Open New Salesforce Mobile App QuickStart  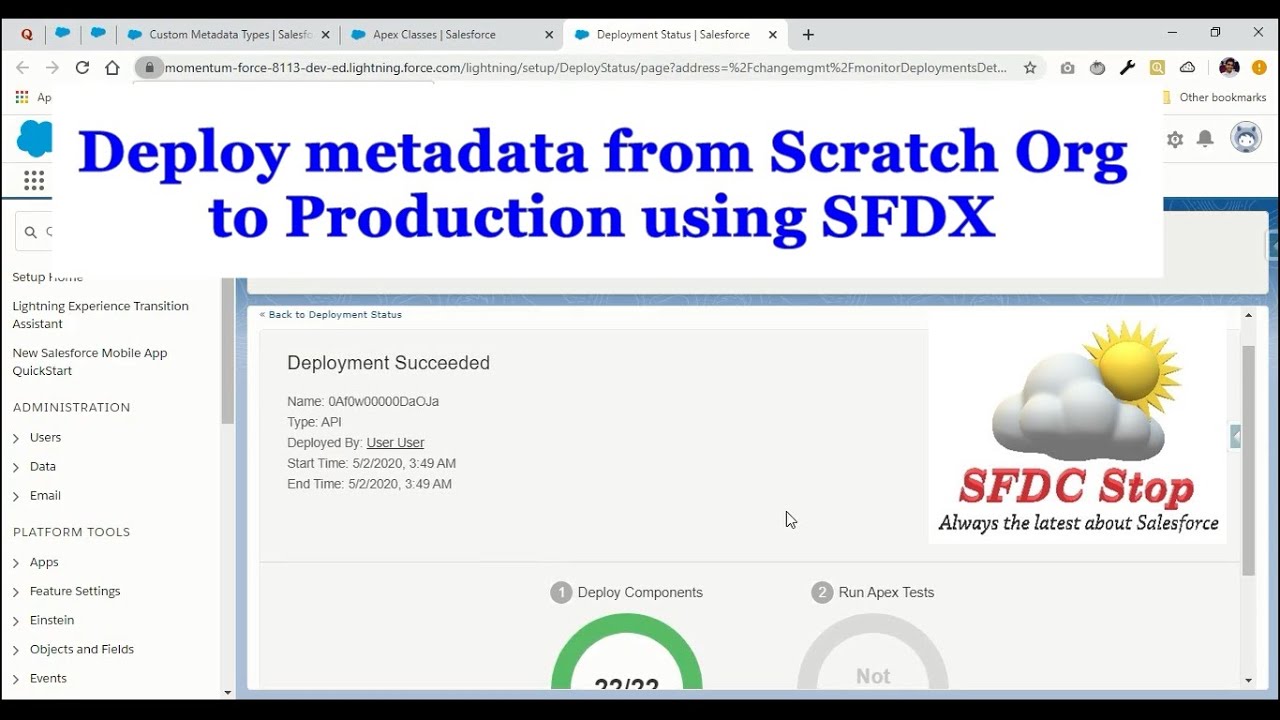pyautogui.click(x=90, y=362)
